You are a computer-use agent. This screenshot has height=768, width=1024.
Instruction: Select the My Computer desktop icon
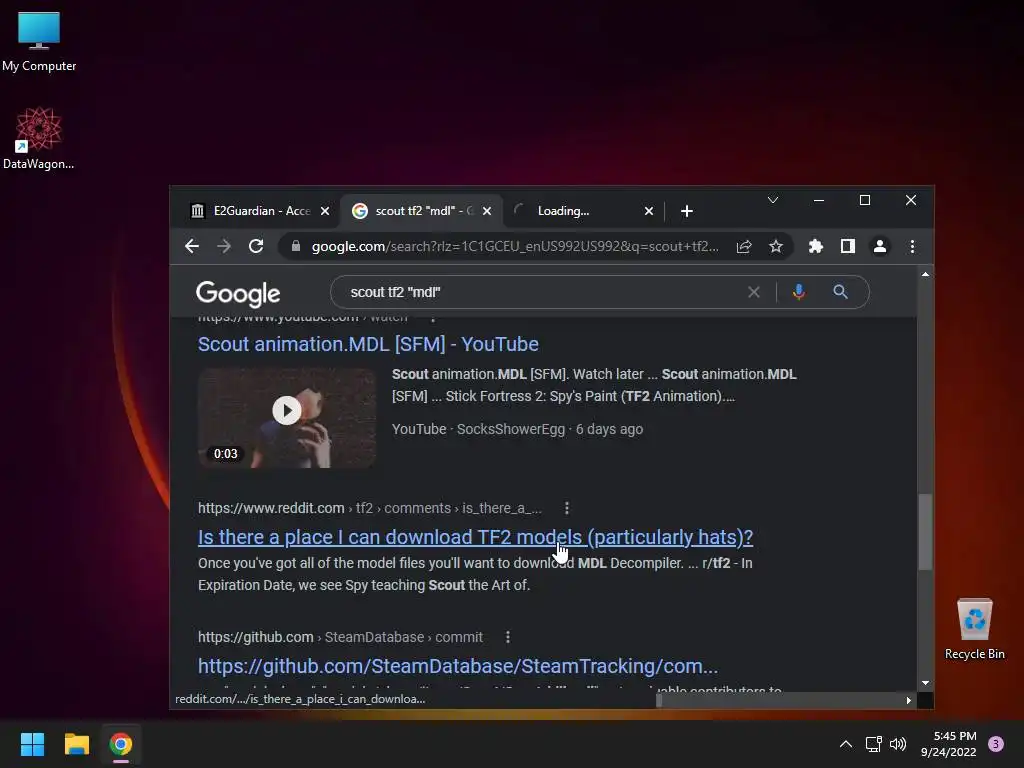(x=39, y=42)
